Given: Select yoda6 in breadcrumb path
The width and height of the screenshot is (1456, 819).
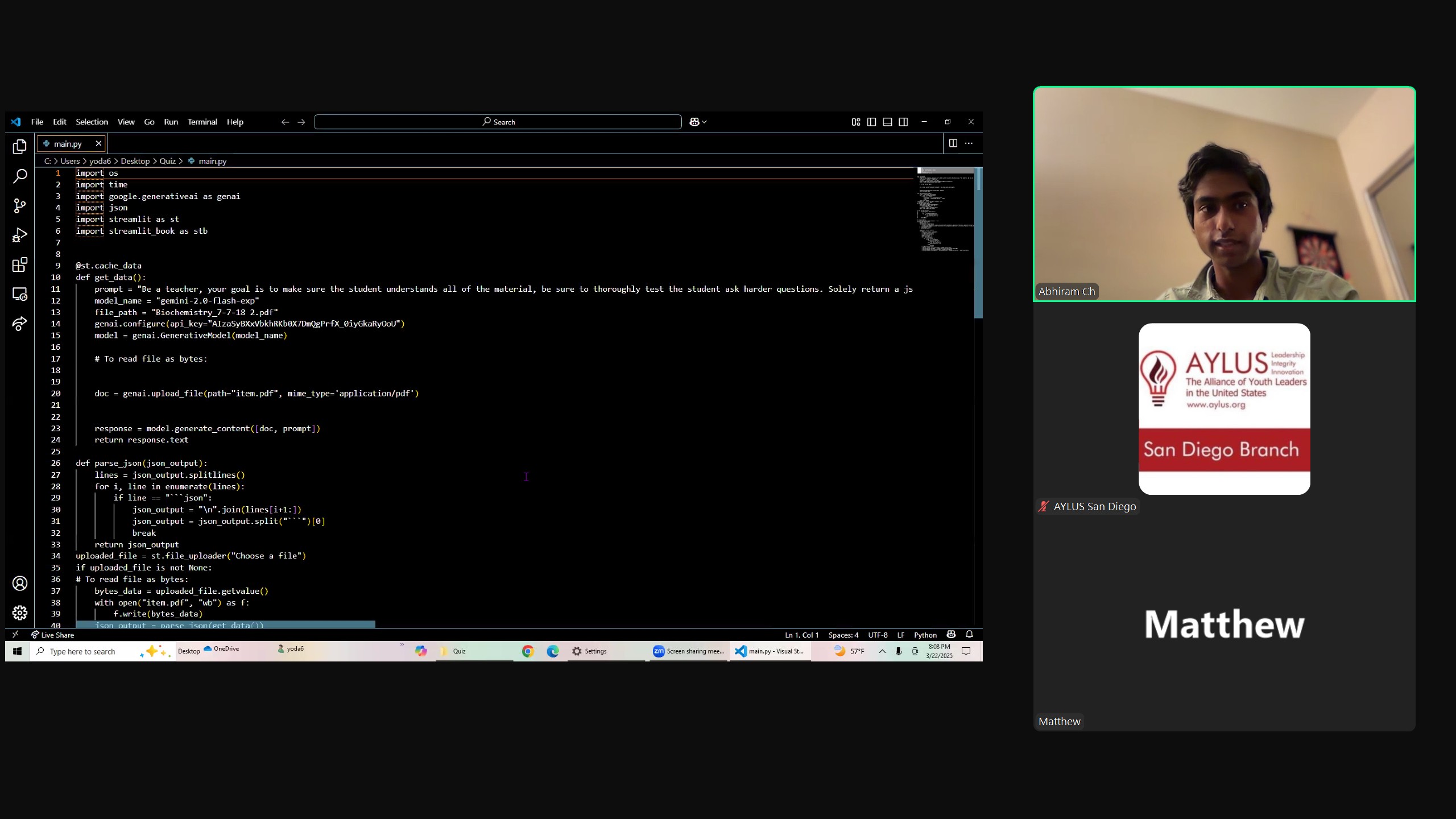Looking at the screenshot, I should (x=100, y=161).
